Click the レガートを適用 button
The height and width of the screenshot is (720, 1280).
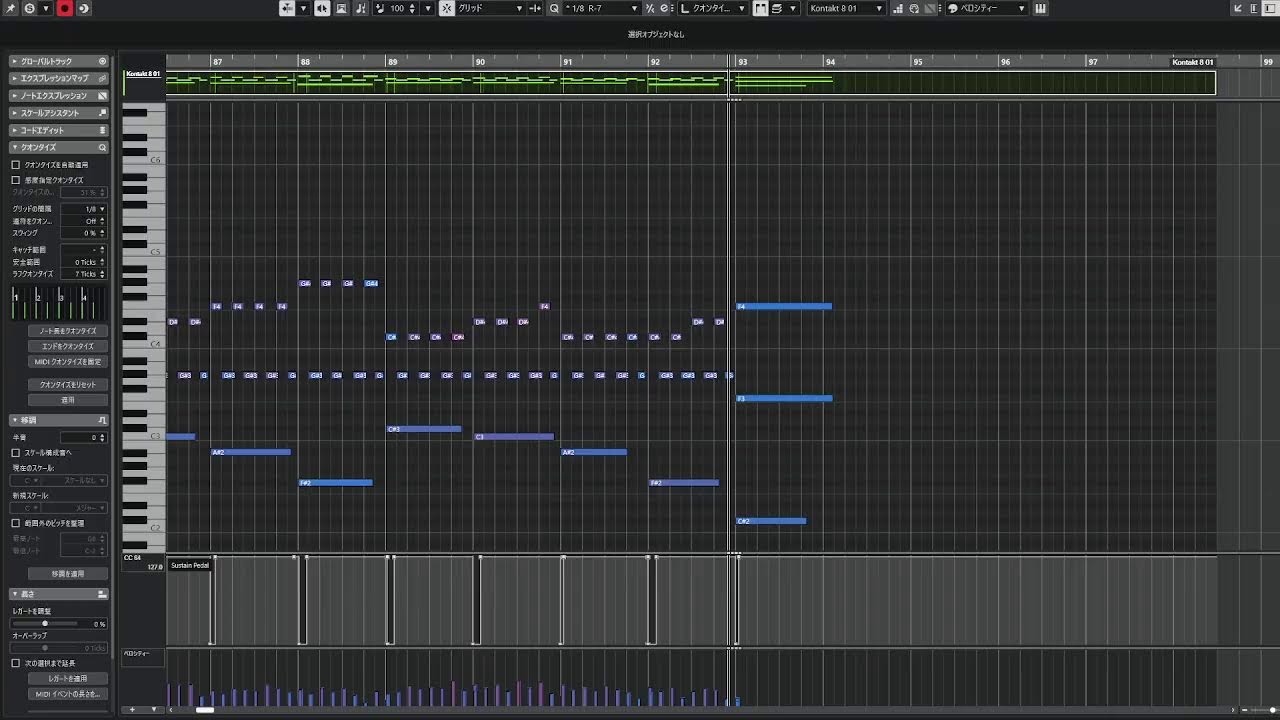coord(68,679)
